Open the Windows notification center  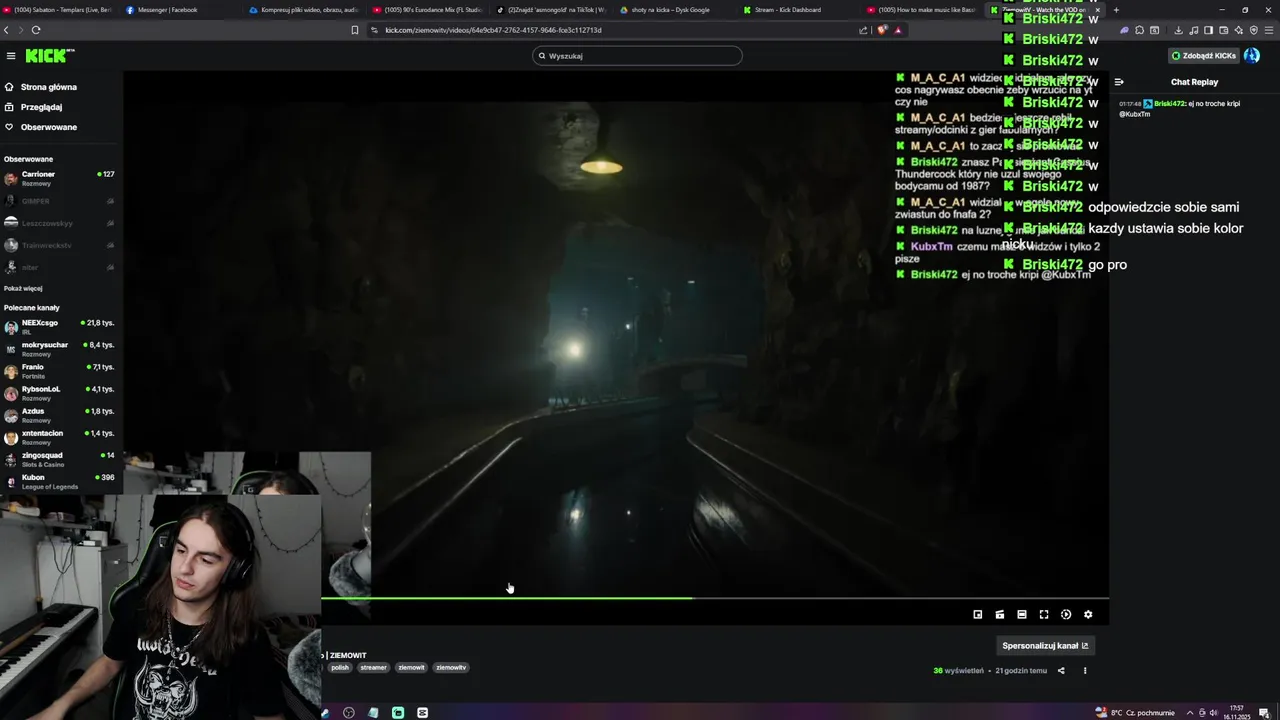tap(1264, 712)
